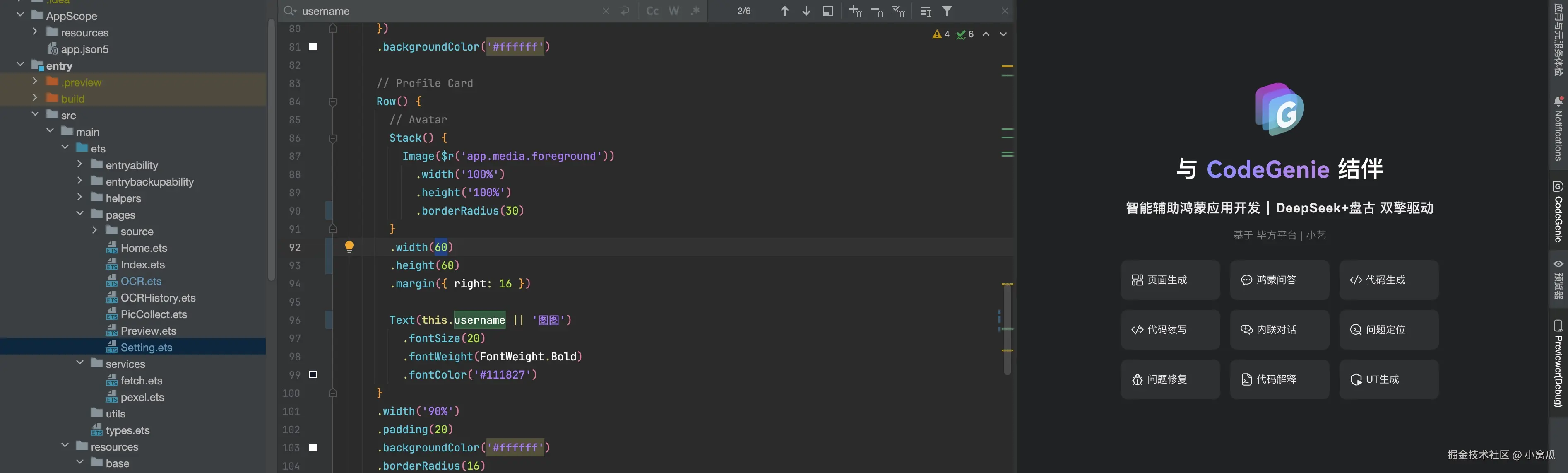Click the 问题修复 button
The height and width of the screenshot is (473, 1568).
1169,379
